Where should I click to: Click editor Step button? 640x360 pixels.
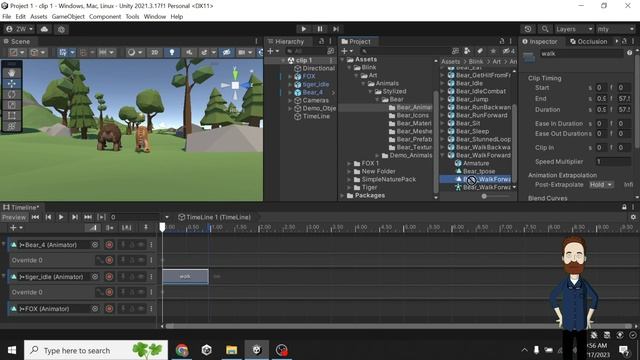coord(336,29)
